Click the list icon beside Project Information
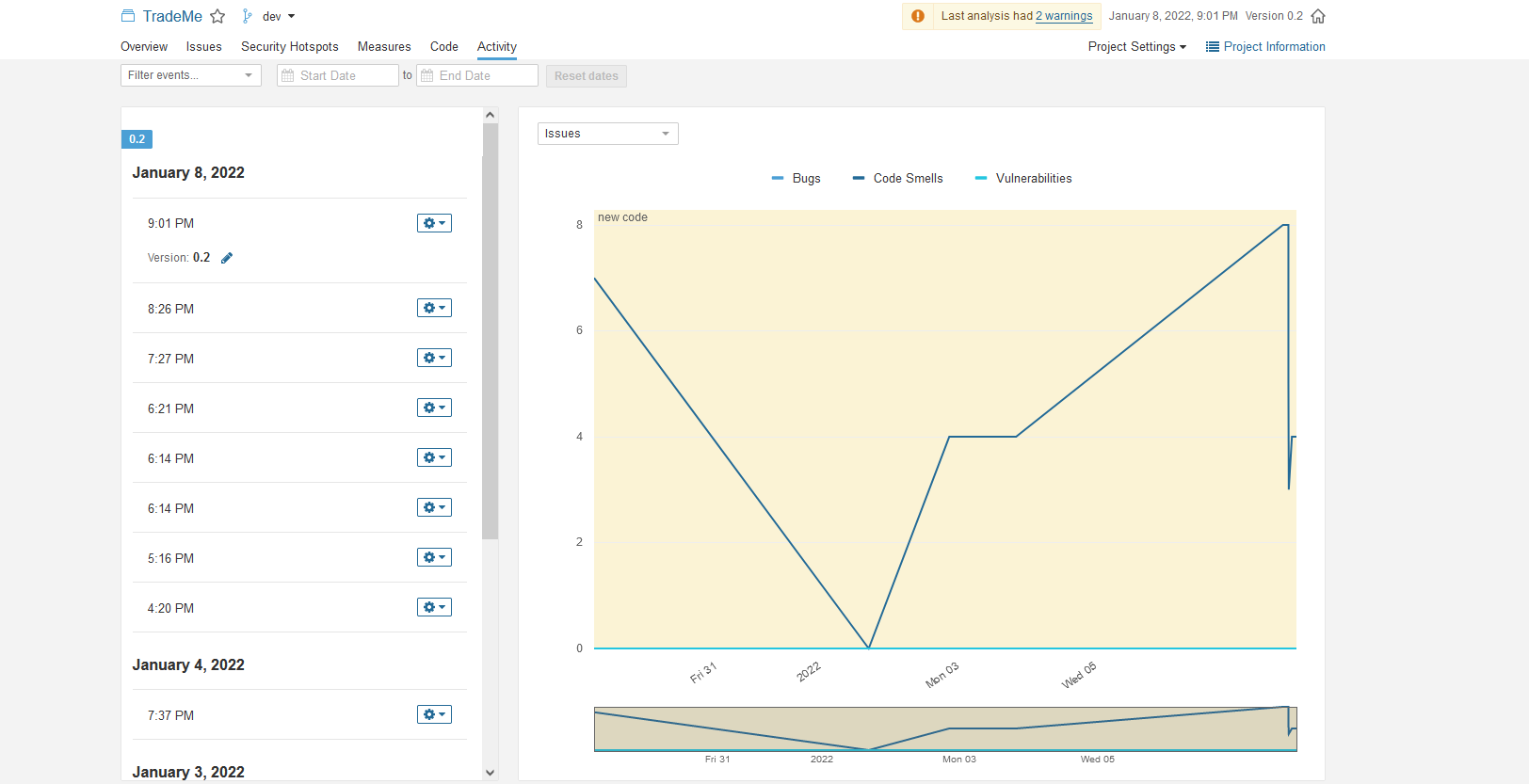This screenshot has width=1529, height=784. (1213, 46)
